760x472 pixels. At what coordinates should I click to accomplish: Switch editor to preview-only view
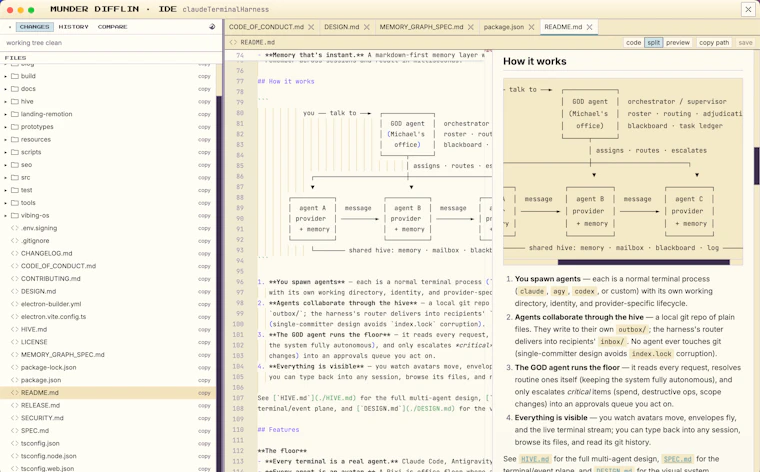(678, 43)
